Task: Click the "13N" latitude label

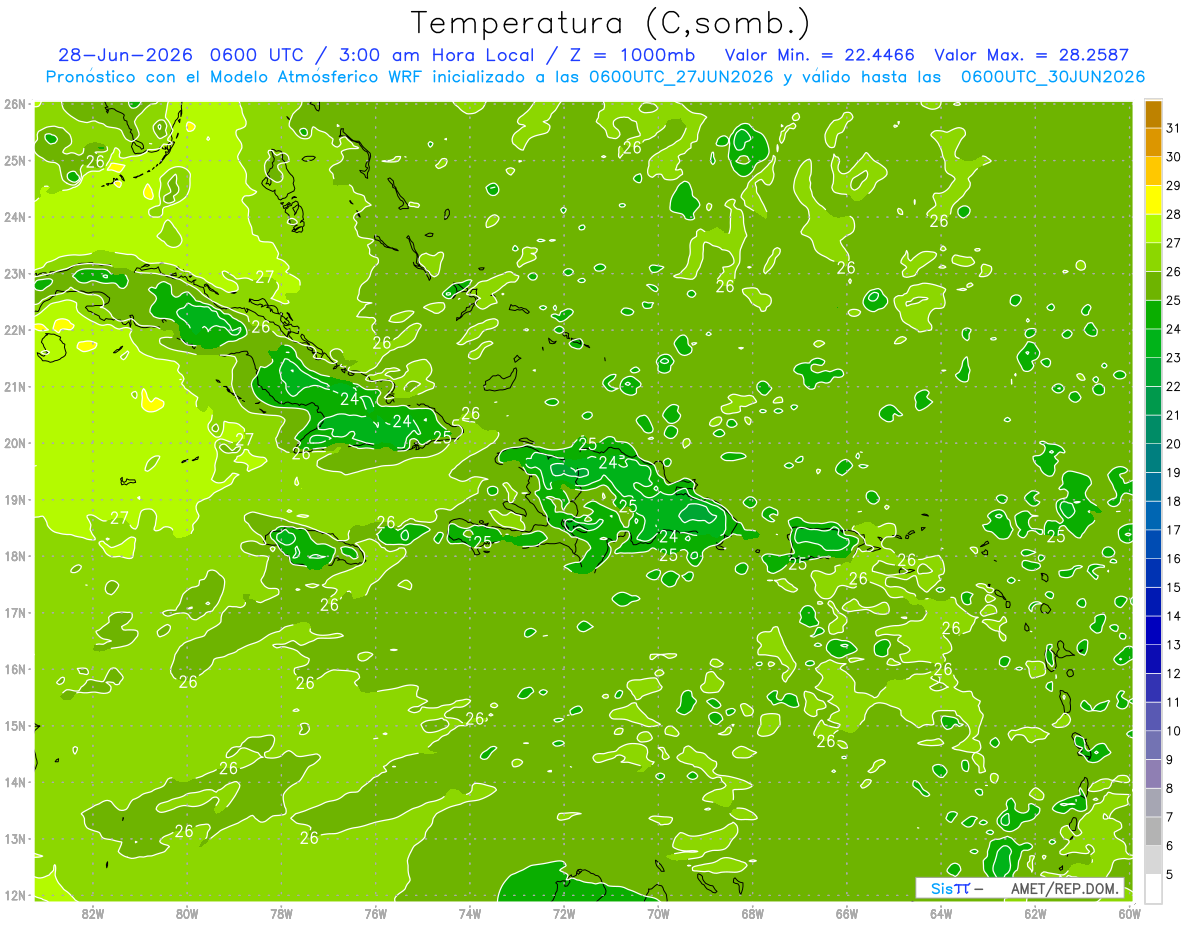Action: click(15, 839)
